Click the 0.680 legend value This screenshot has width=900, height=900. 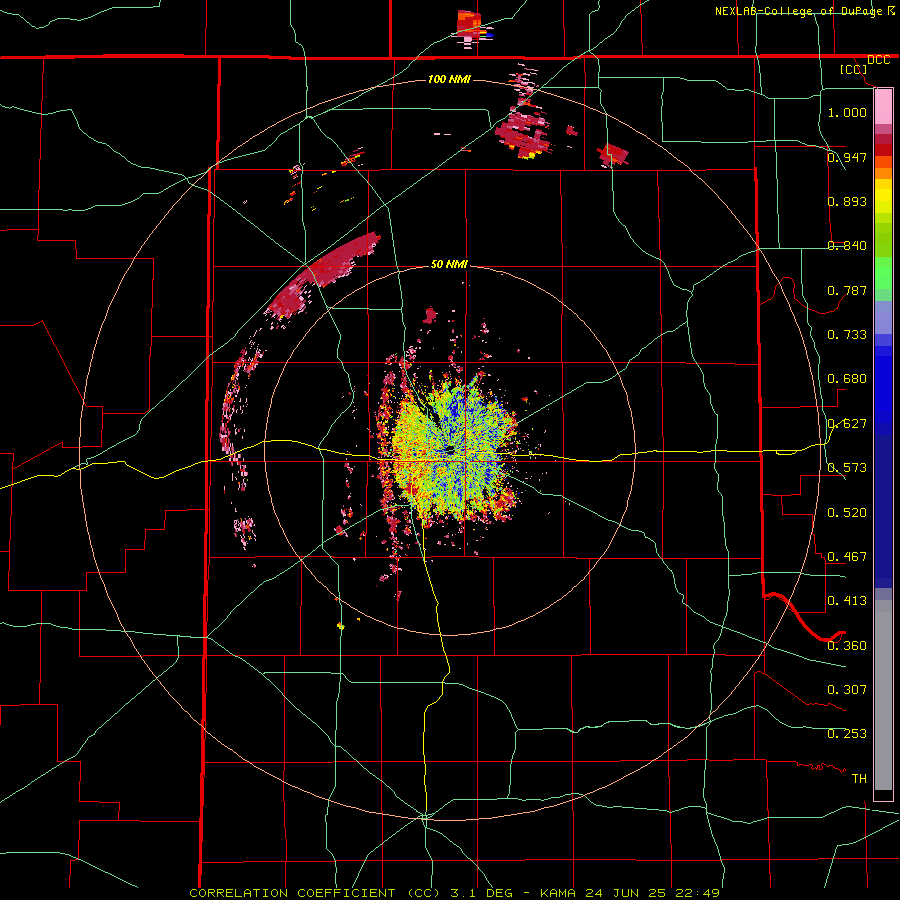pos(847,379)
